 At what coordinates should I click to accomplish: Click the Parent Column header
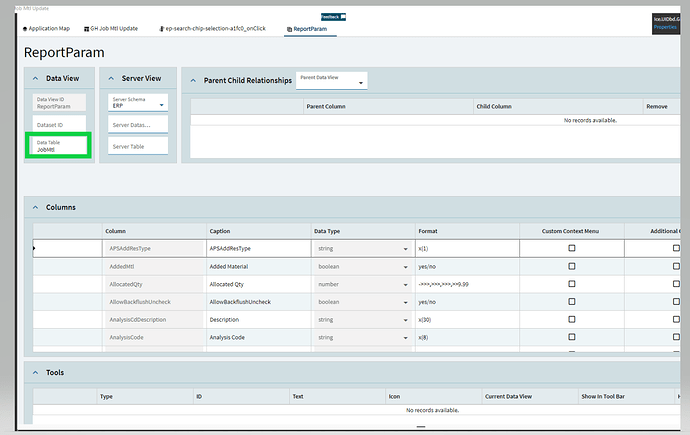pos(389,106)
